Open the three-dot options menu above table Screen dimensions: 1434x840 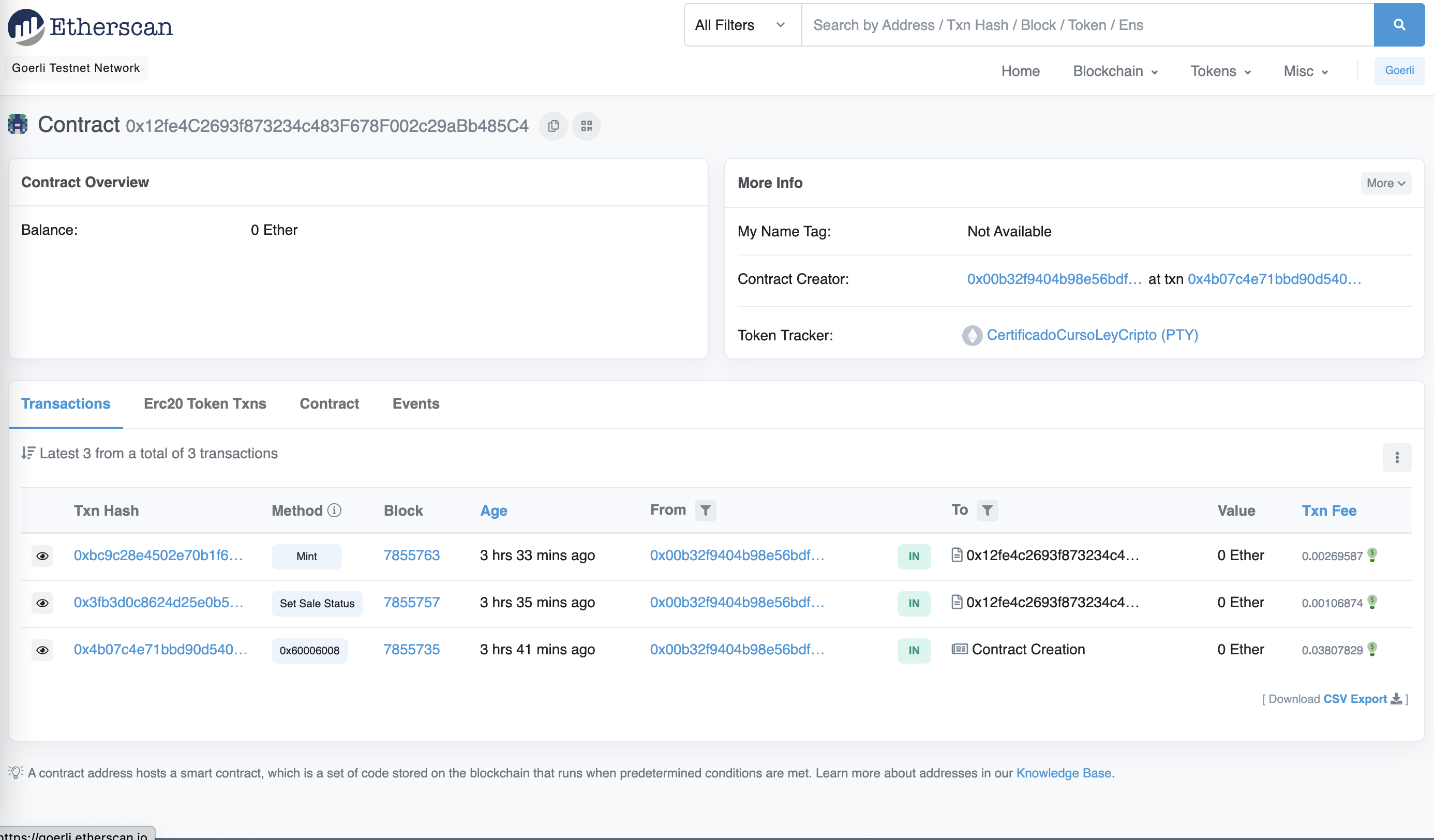pyautogui.click(x=1396, y=458)
